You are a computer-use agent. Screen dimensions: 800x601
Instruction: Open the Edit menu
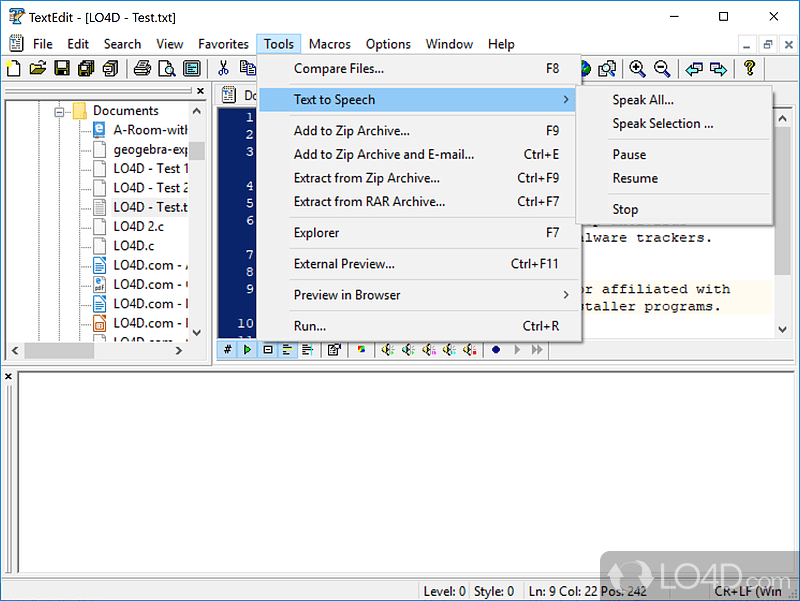(x=78, y=44)
